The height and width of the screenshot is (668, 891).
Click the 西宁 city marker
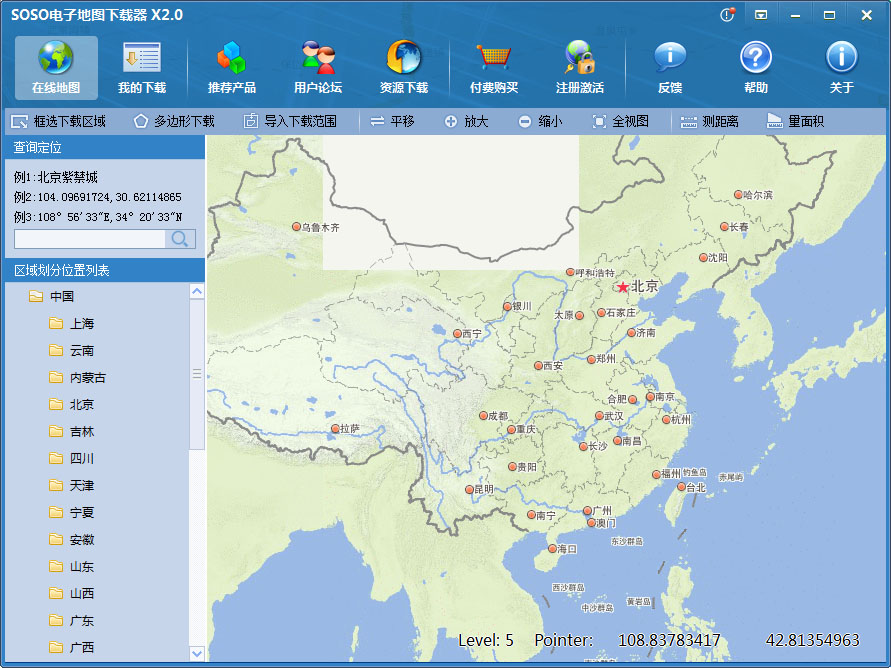coord(457,333)
